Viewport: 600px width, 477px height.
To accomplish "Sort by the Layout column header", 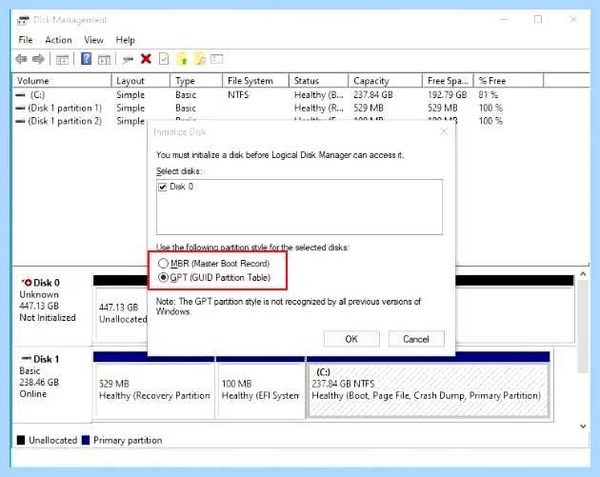I will click(140, 81).
